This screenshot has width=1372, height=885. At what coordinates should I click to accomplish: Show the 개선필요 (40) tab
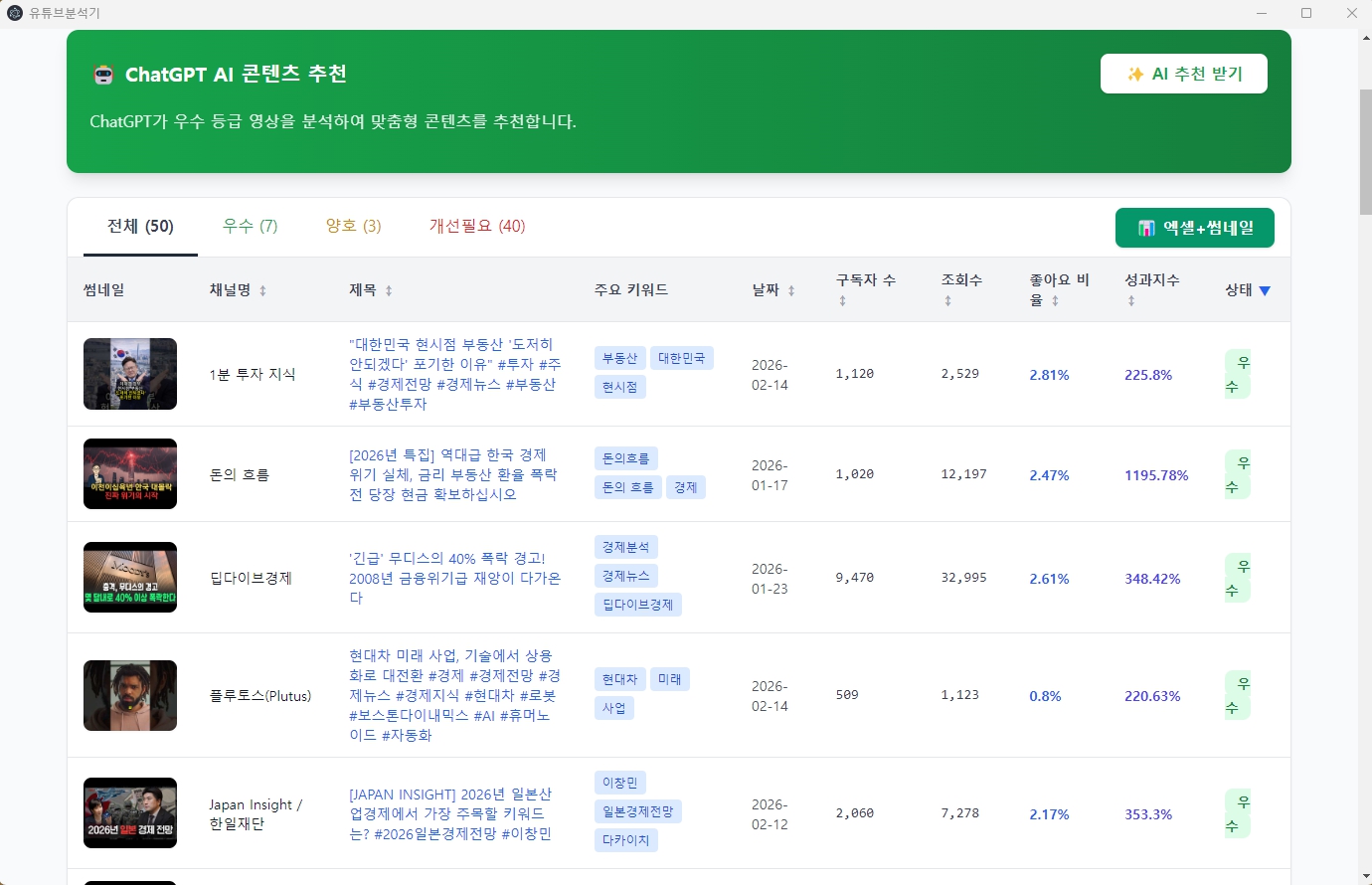[x=477, y=227]
